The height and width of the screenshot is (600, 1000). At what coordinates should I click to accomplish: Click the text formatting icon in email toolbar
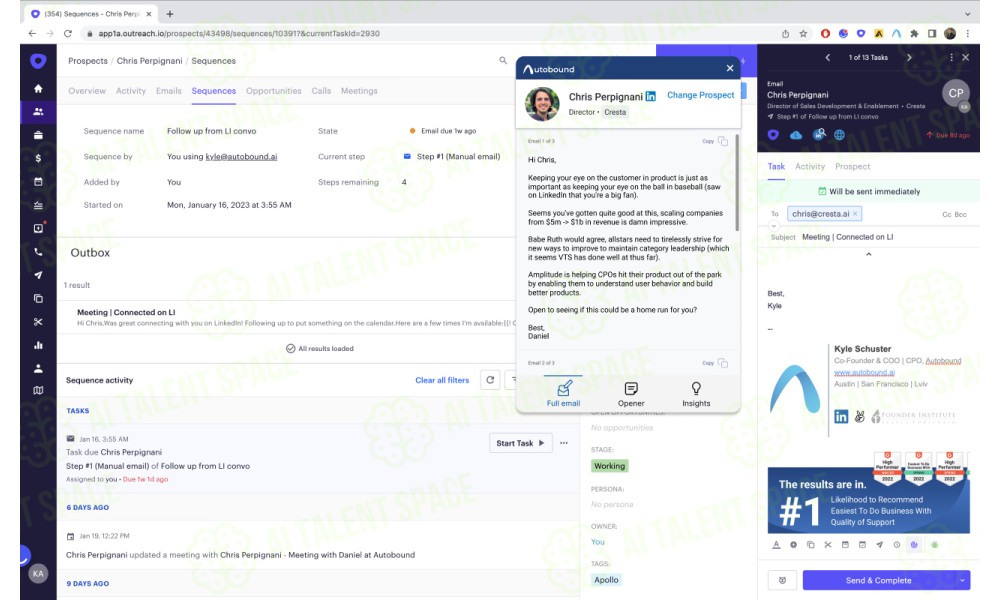point(776,545)
